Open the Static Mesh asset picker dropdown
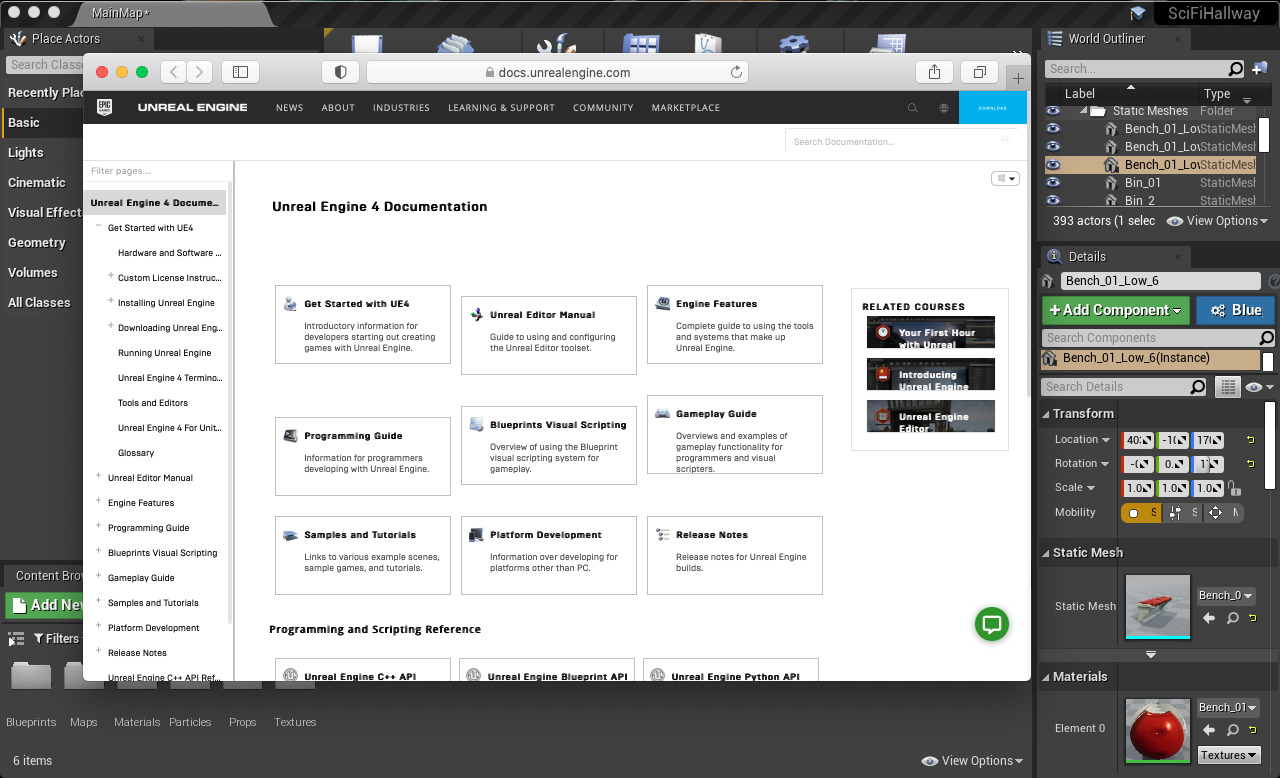 (1226, 596)
